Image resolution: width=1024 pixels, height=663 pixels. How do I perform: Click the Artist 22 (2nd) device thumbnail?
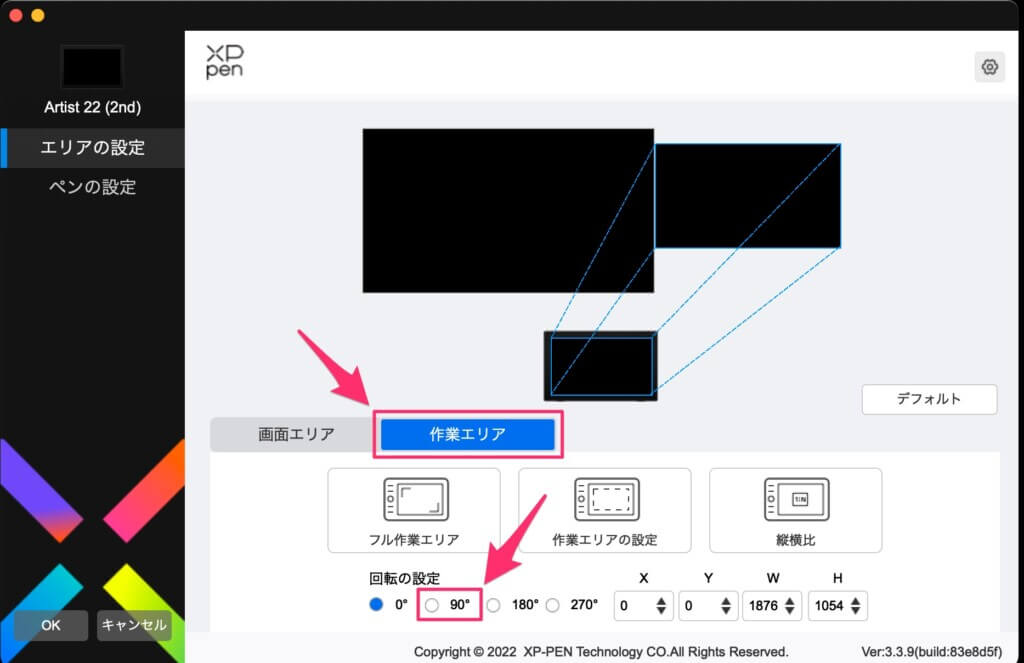(92, 67)
